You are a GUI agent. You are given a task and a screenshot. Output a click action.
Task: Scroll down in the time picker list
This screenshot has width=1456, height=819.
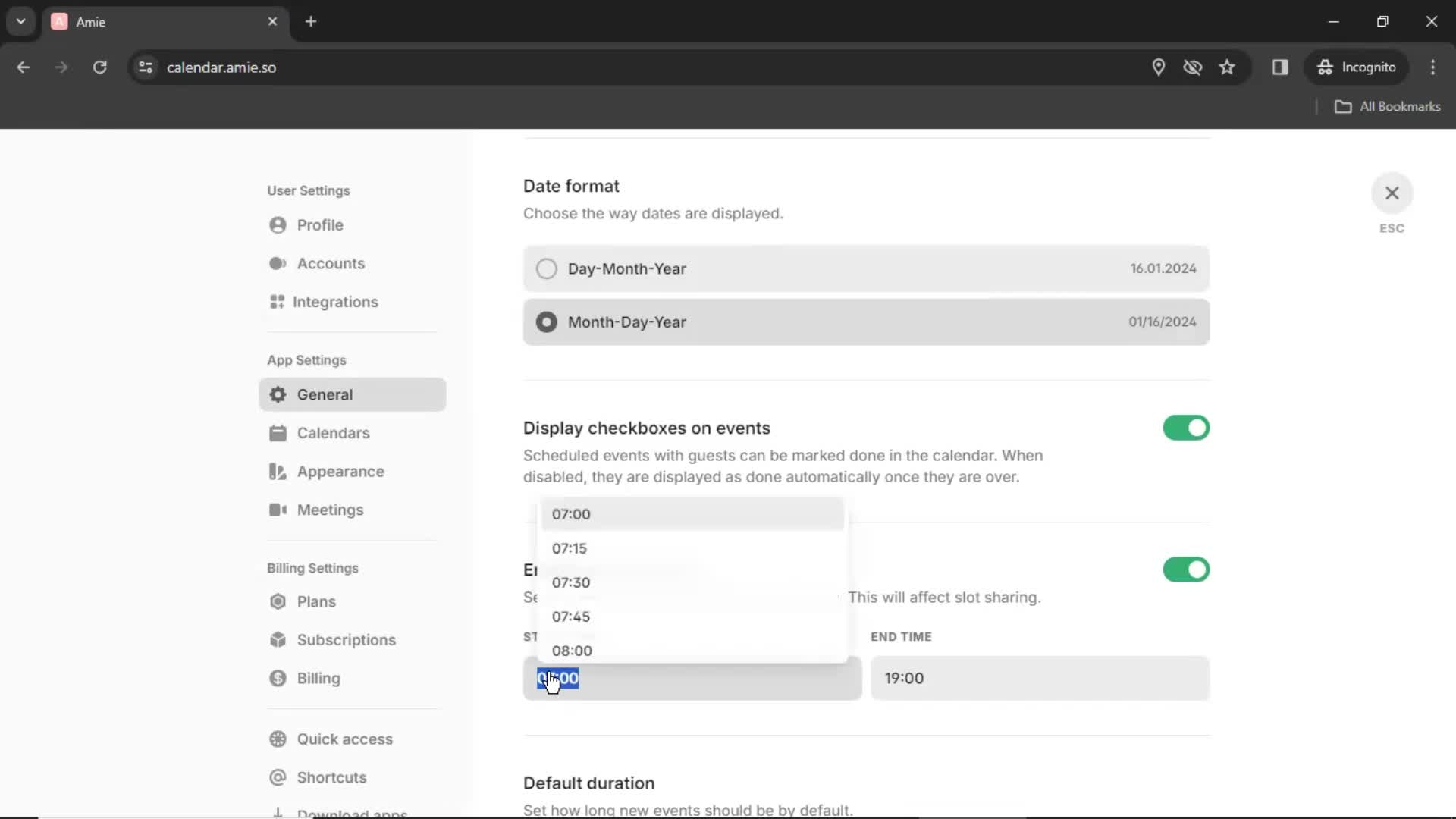pos(693,650)
